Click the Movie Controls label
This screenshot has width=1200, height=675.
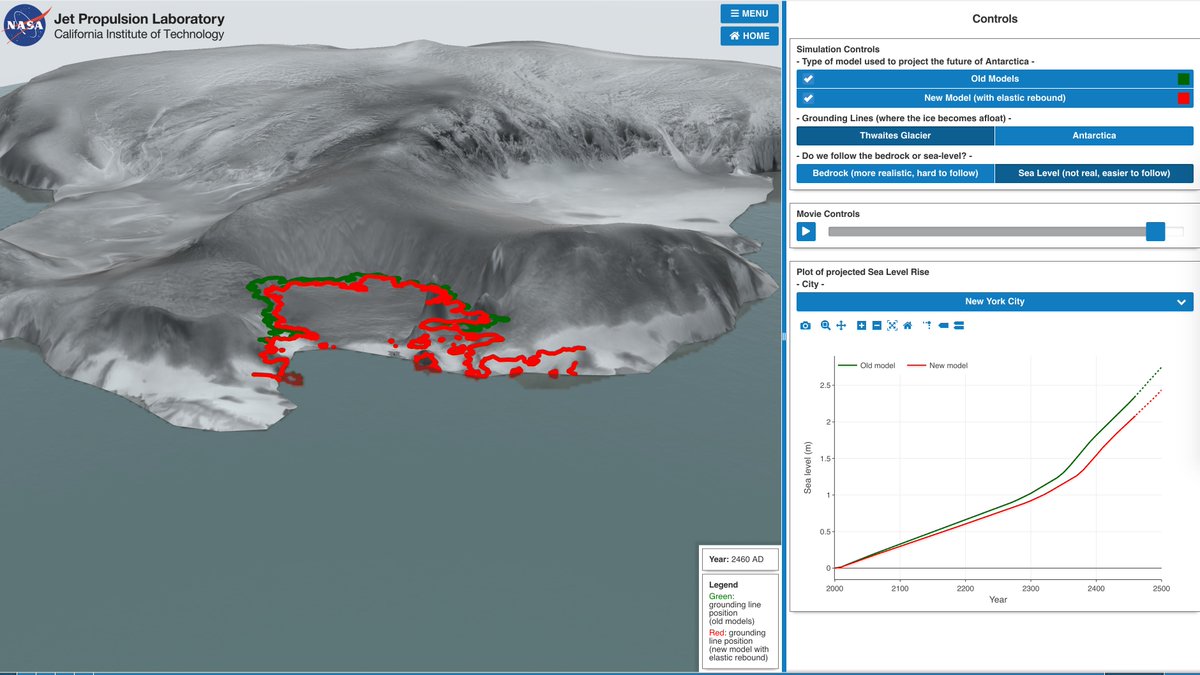pyautogui.click(x=828, y=214)
